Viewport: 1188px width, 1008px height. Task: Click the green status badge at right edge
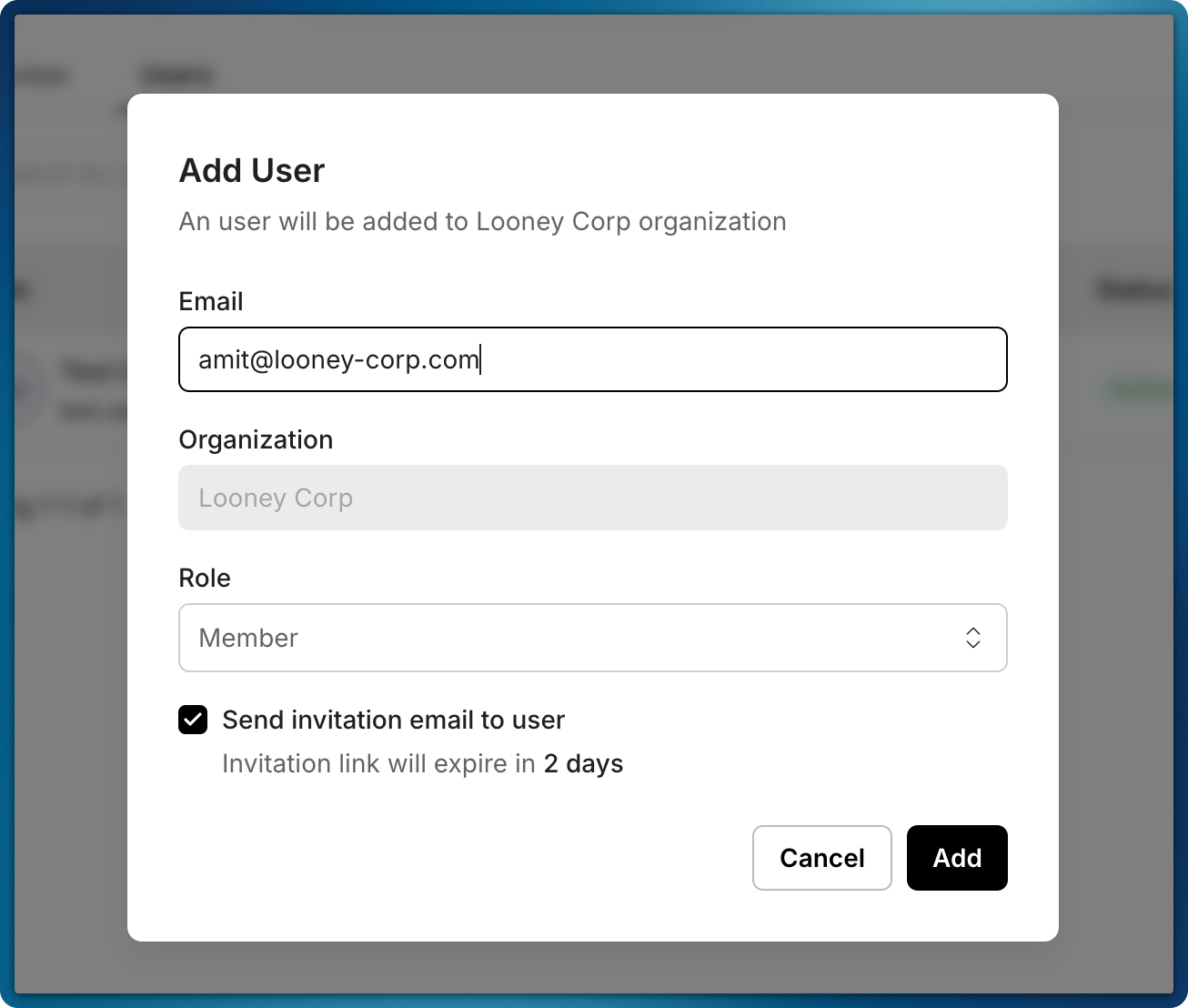coord(1139,389)
